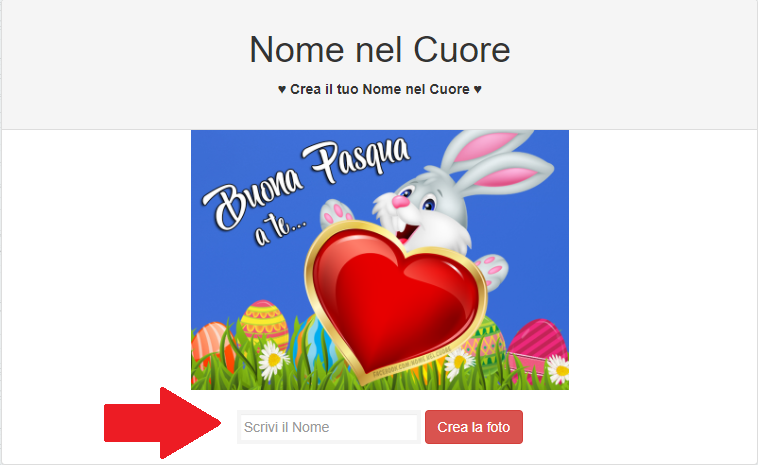Focus the "Scrivi il Nome" text field
Viewport: 758px width, 465px height.
coord(329,427)
